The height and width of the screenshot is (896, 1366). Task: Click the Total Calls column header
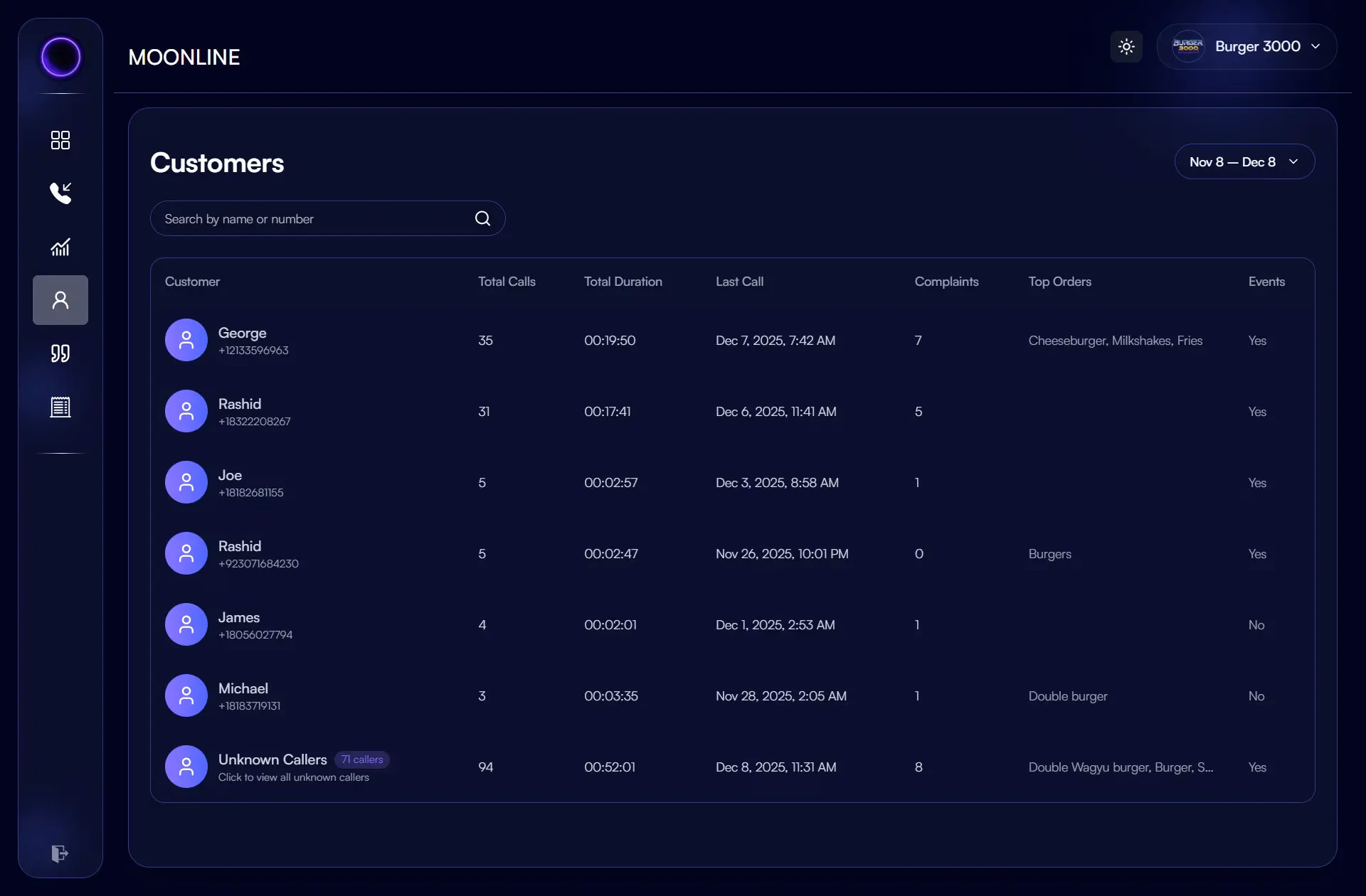[x=507, y=282]
